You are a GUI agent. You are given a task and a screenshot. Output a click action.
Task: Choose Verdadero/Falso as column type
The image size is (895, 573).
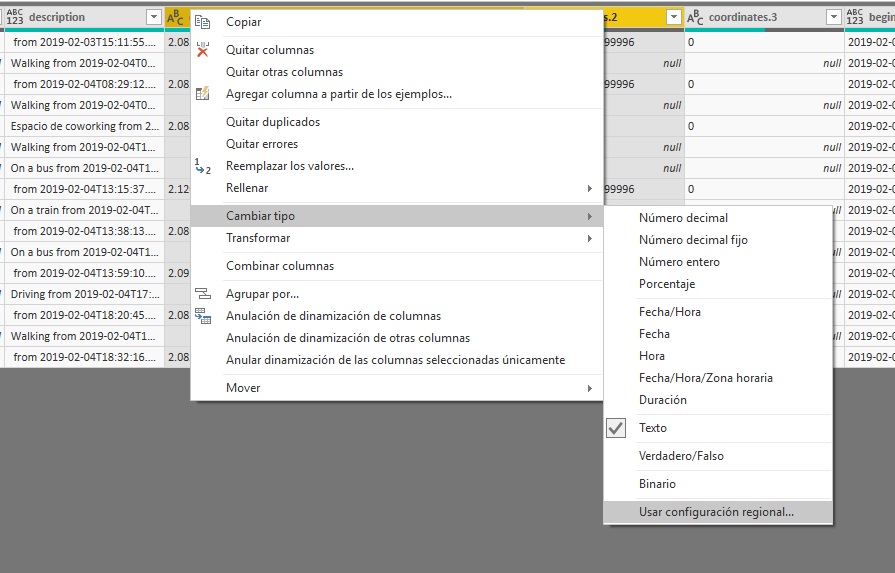click(x=681, y=456)
